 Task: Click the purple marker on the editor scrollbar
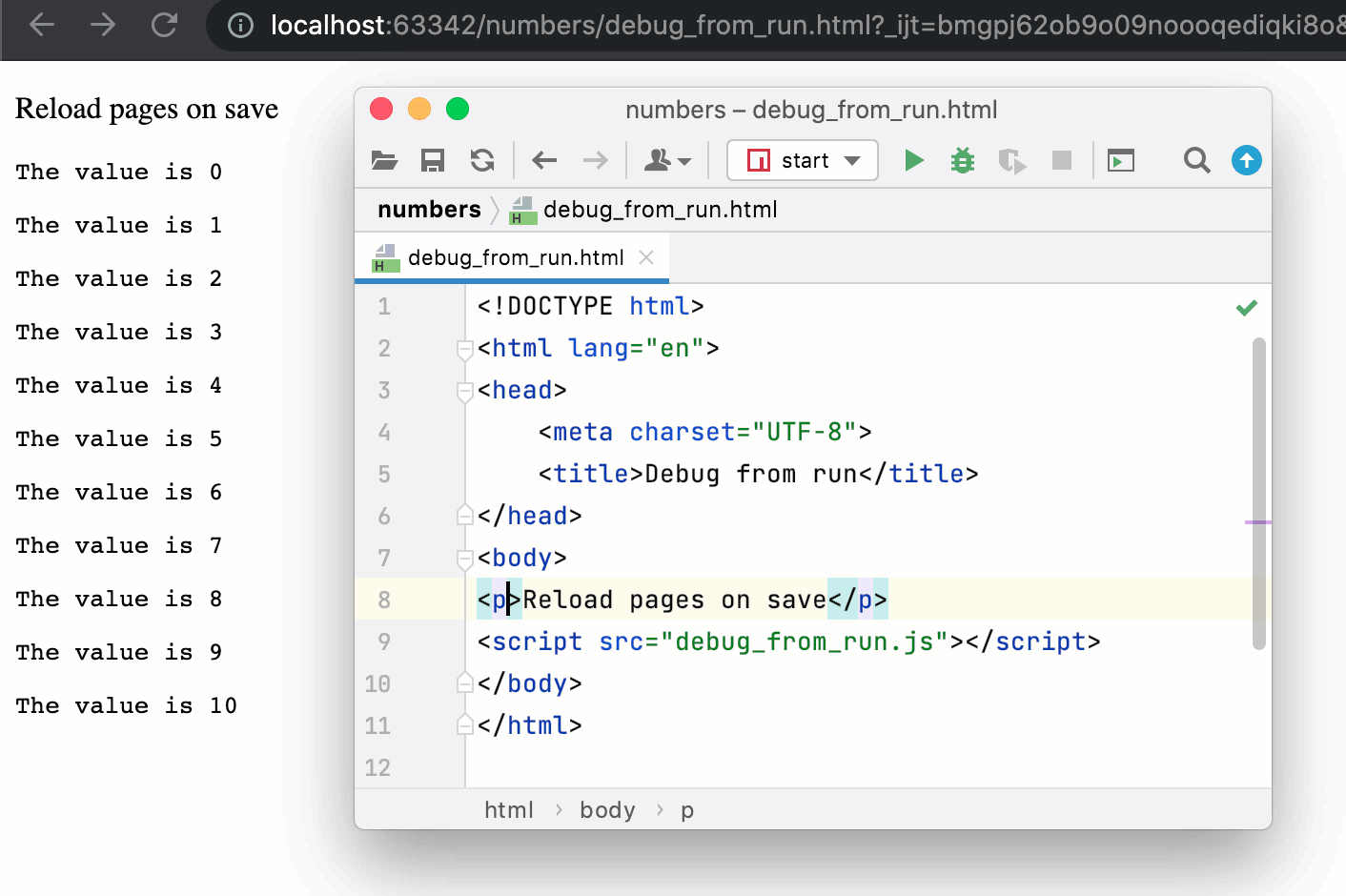pyautogui.click(x=1258, y=521)
